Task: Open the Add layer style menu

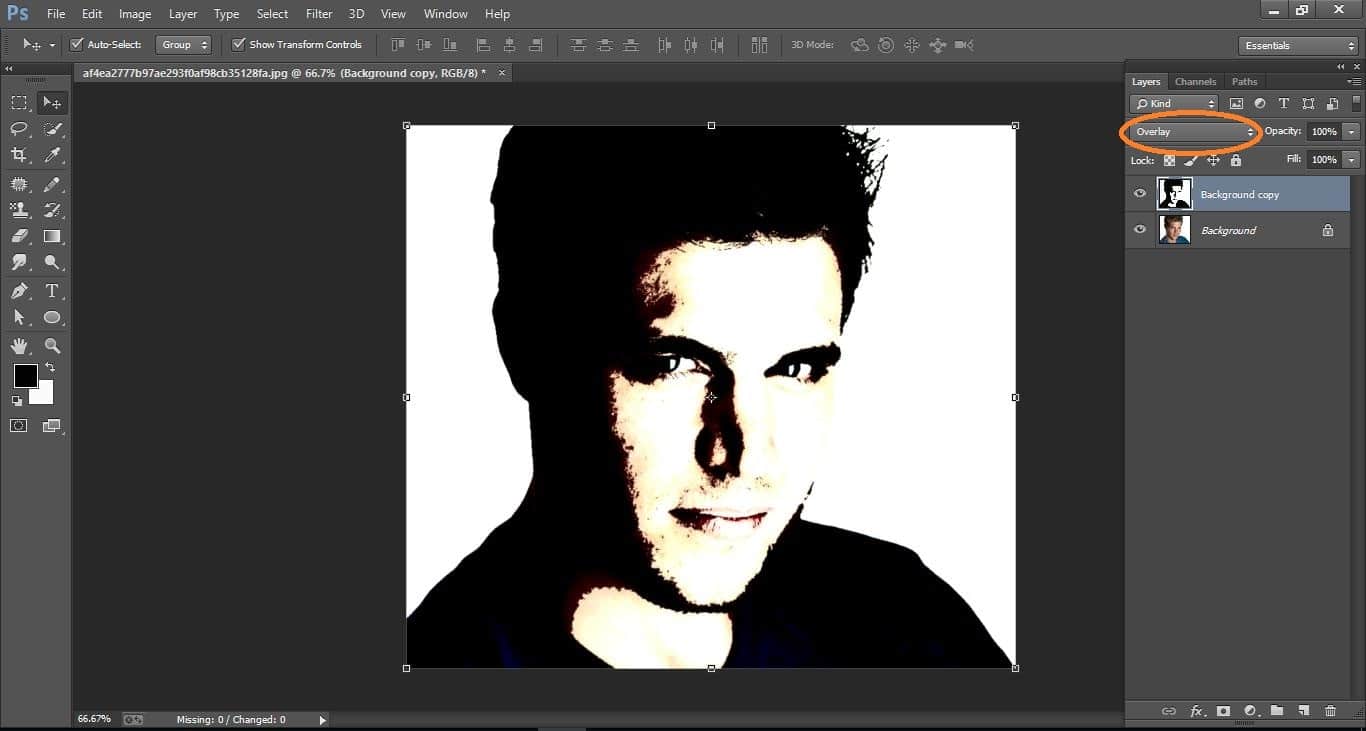Action: tap(1197, 711)
